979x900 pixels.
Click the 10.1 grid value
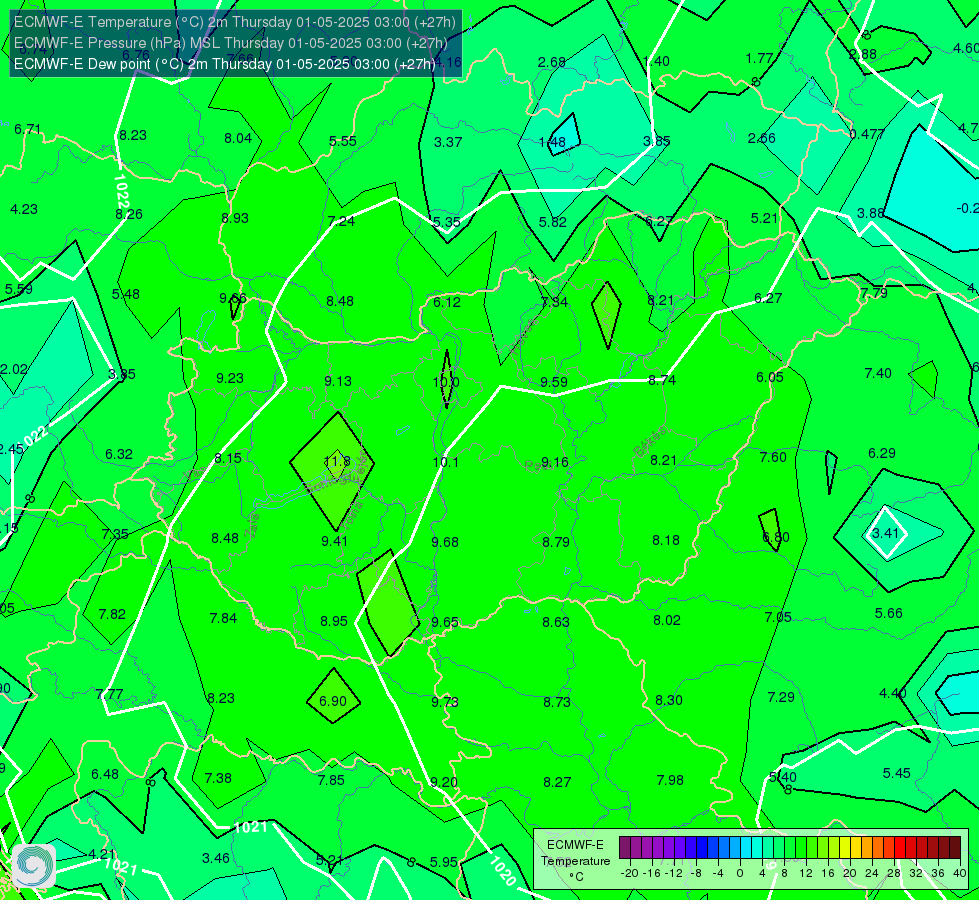446,462
